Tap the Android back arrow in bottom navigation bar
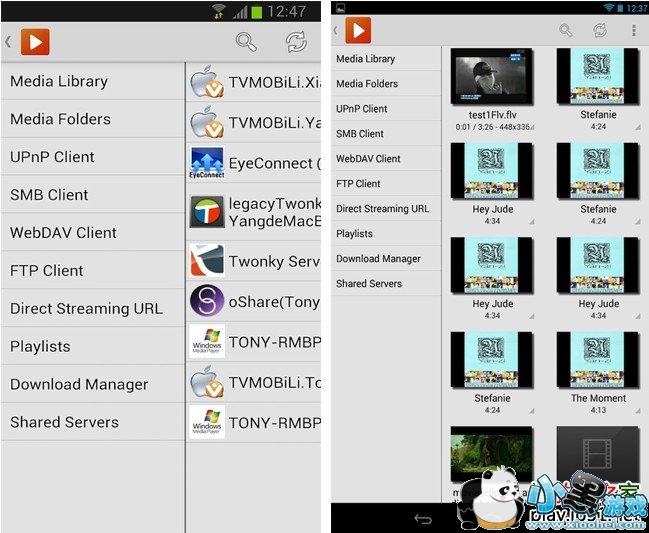 [x=423, y=519]
